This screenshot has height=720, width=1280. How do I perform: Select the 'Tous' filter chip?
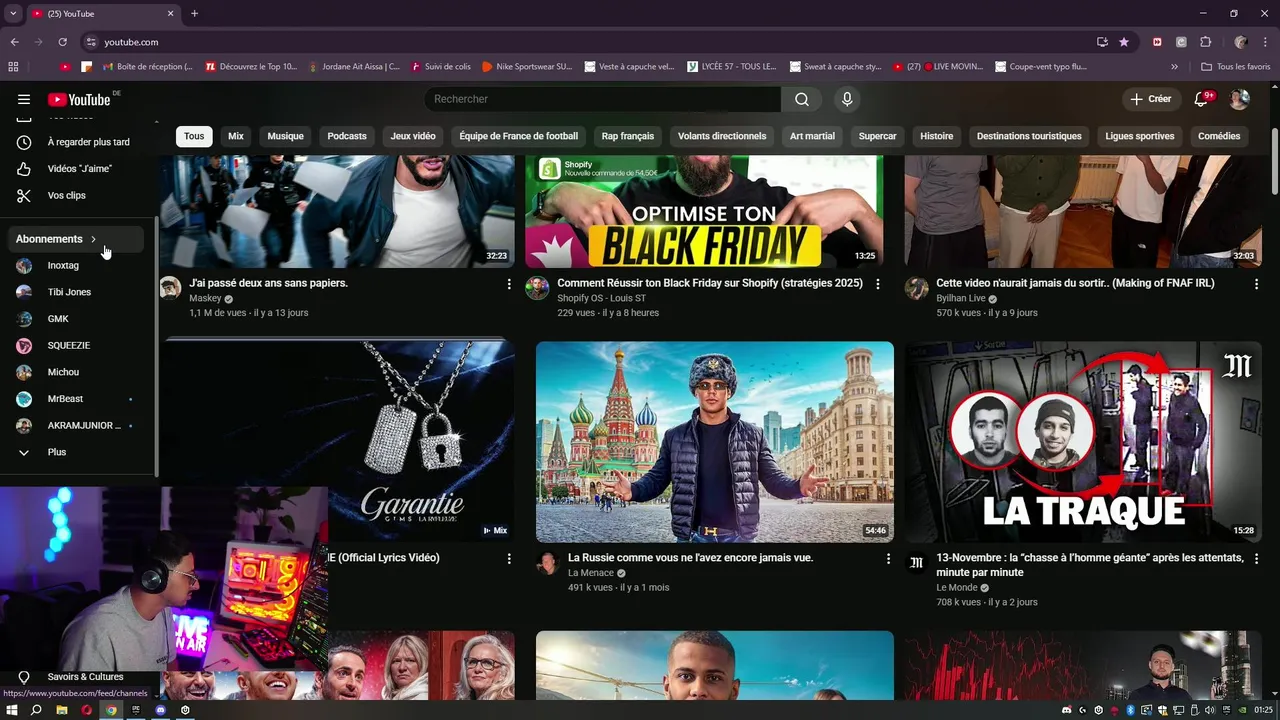click(x=194, y=136)
